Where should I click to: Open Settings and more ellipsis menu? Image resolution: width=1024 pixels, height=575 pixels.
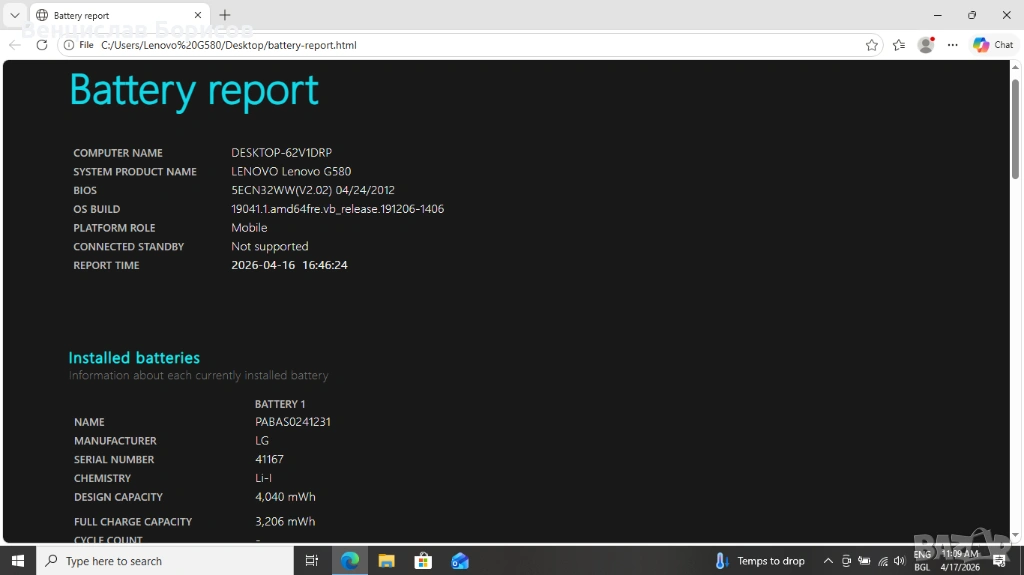[x=953, y=45]
